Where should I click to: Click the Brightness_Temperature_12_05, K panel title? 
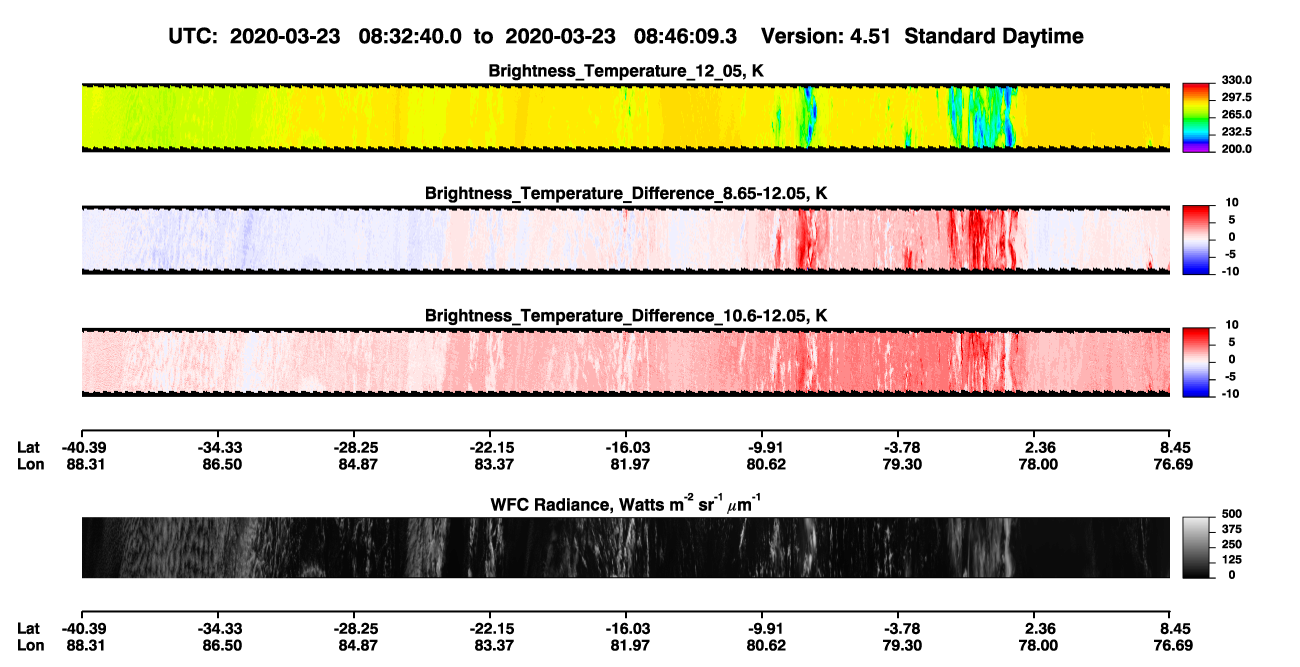click(626, 71)
